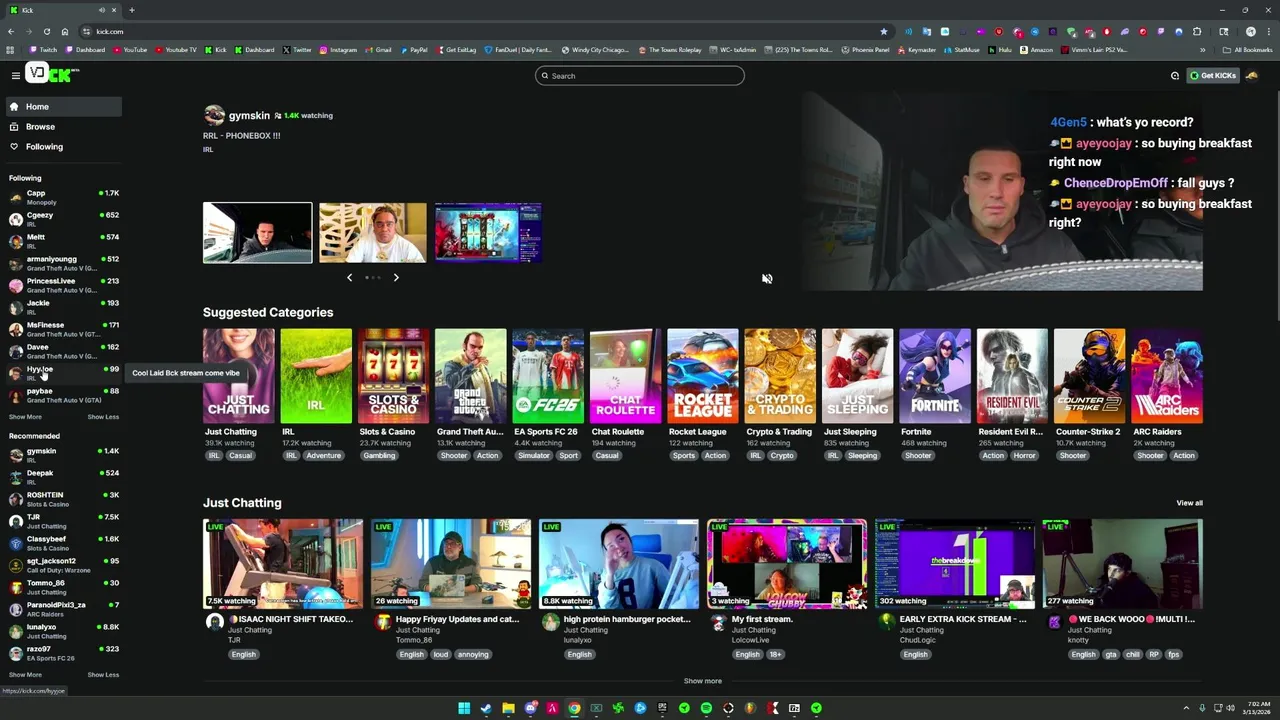The height and width of the screenshot is (720, 1280).
Task: Open the high protein hamburger pocket stream
Action: 619,564
